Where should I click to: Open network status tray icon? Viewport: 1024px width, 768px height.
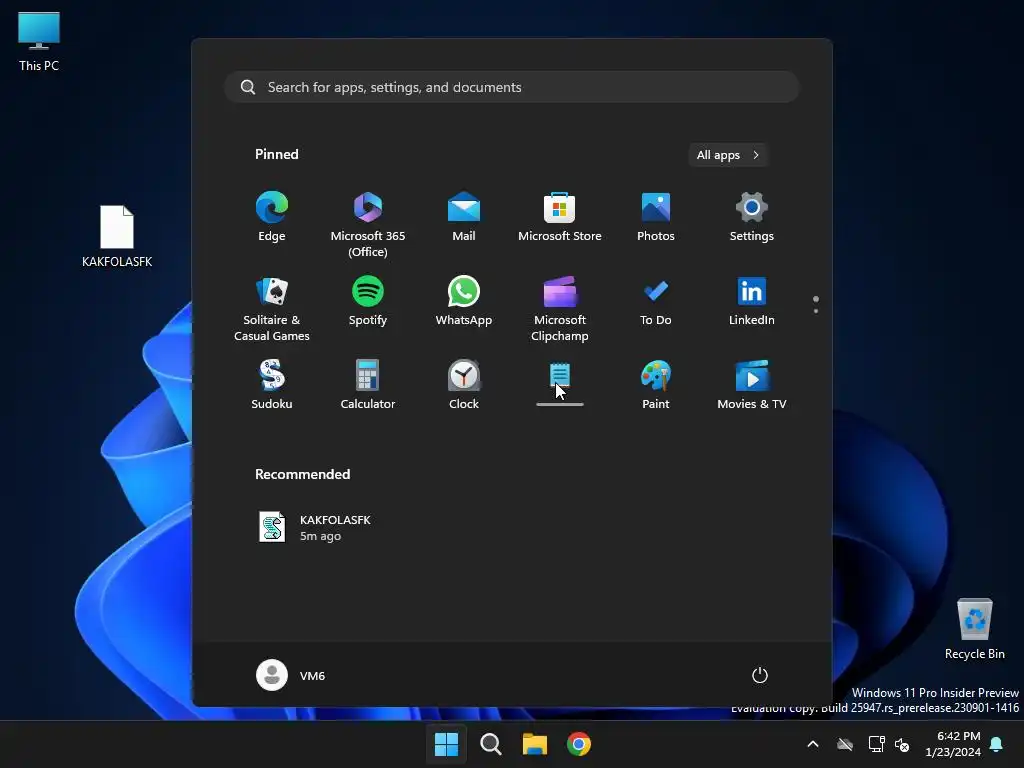(x=876, y=744)
